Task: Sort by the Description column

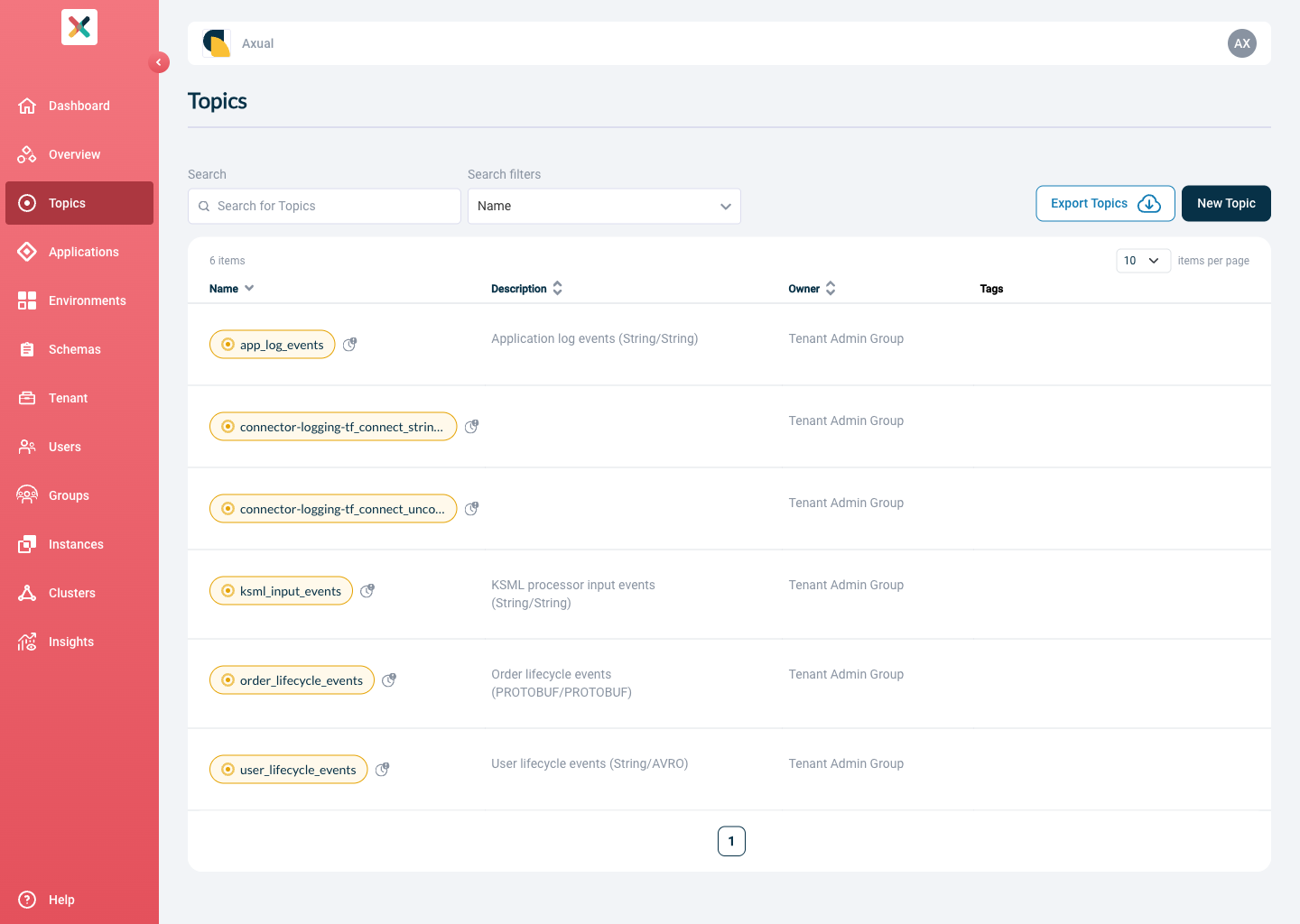Action: coord(527,289)
